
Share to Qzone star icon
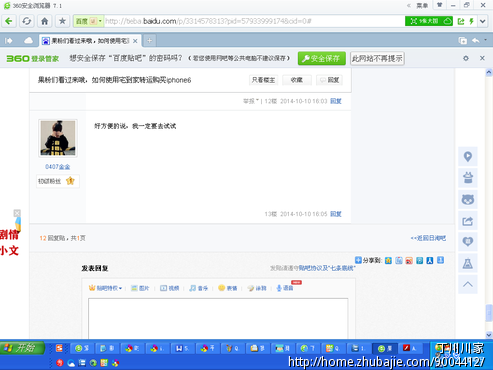[388, 260]
